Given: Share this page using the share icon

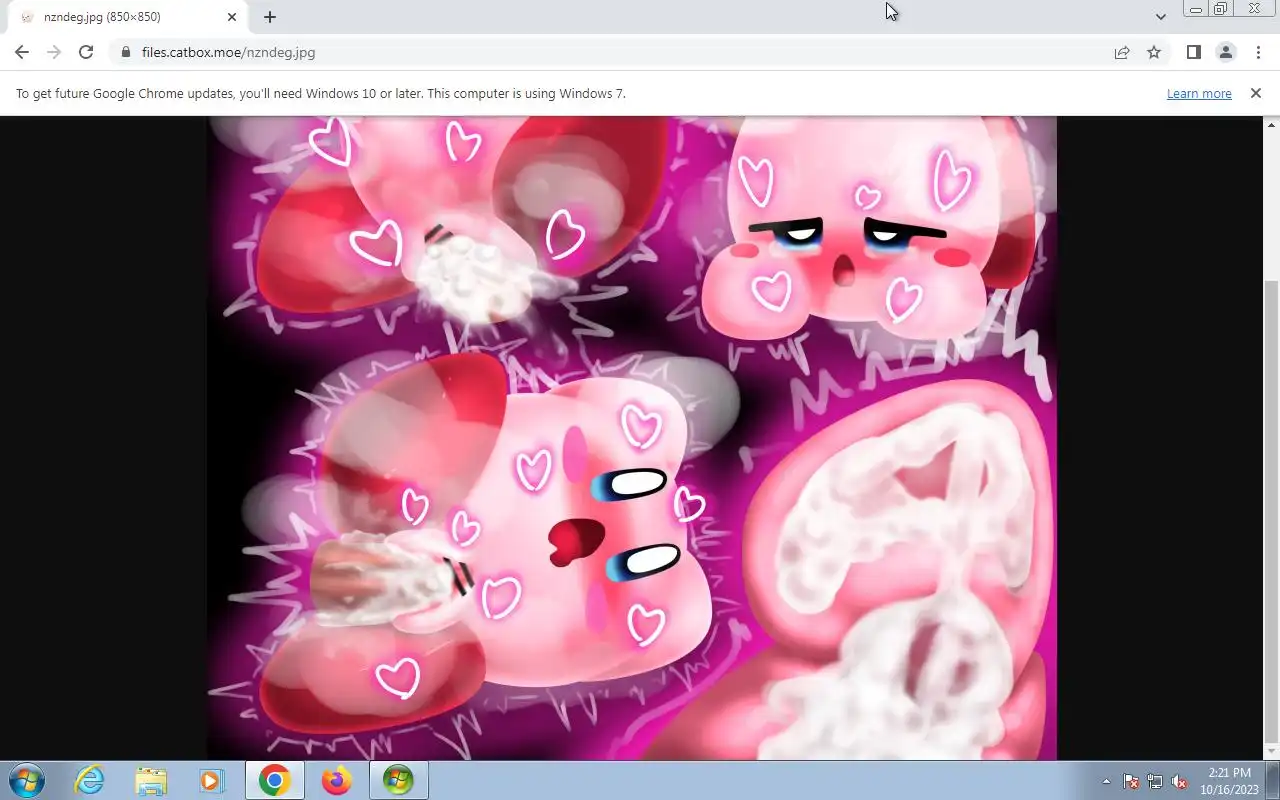Looking at the screenshot, I should click(x=1122, y=52).
